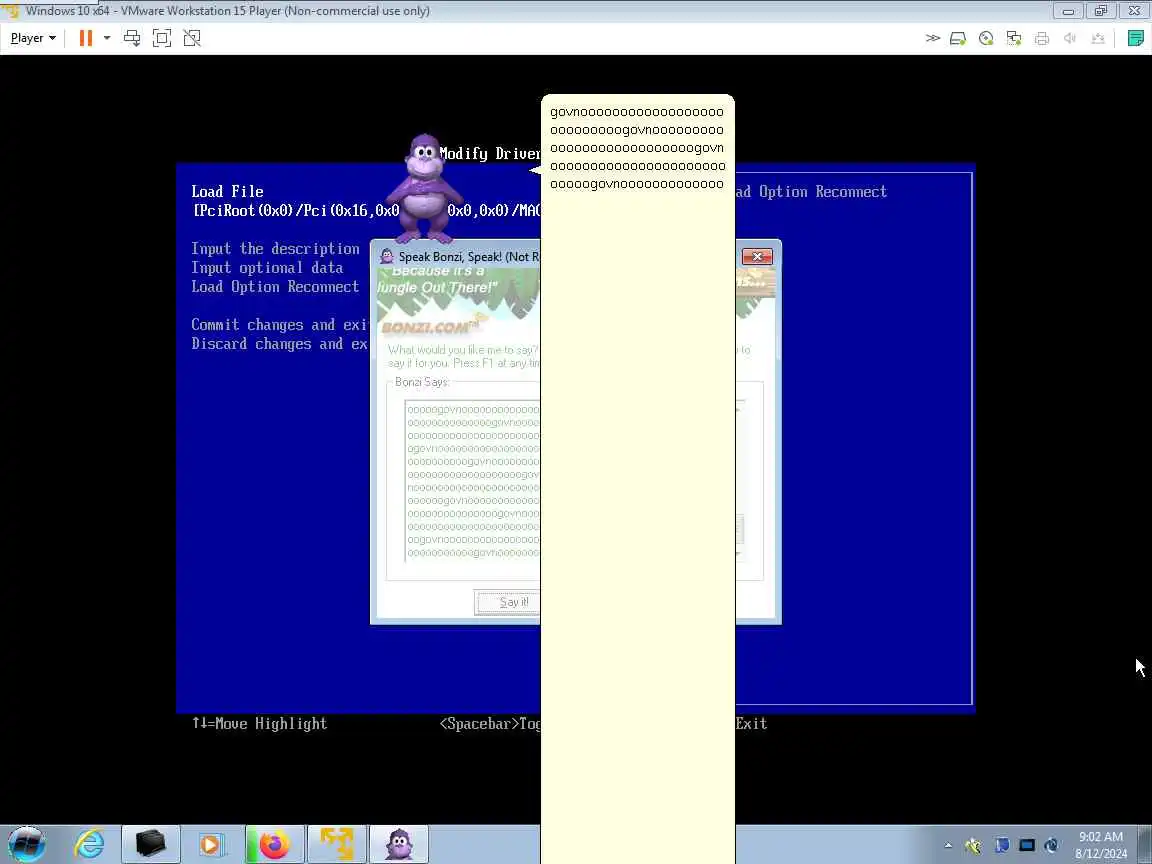Viewport: 1152px width, 864px height.
Task: Open Windows Media Player from taskbar
Action: coord(210,844)
